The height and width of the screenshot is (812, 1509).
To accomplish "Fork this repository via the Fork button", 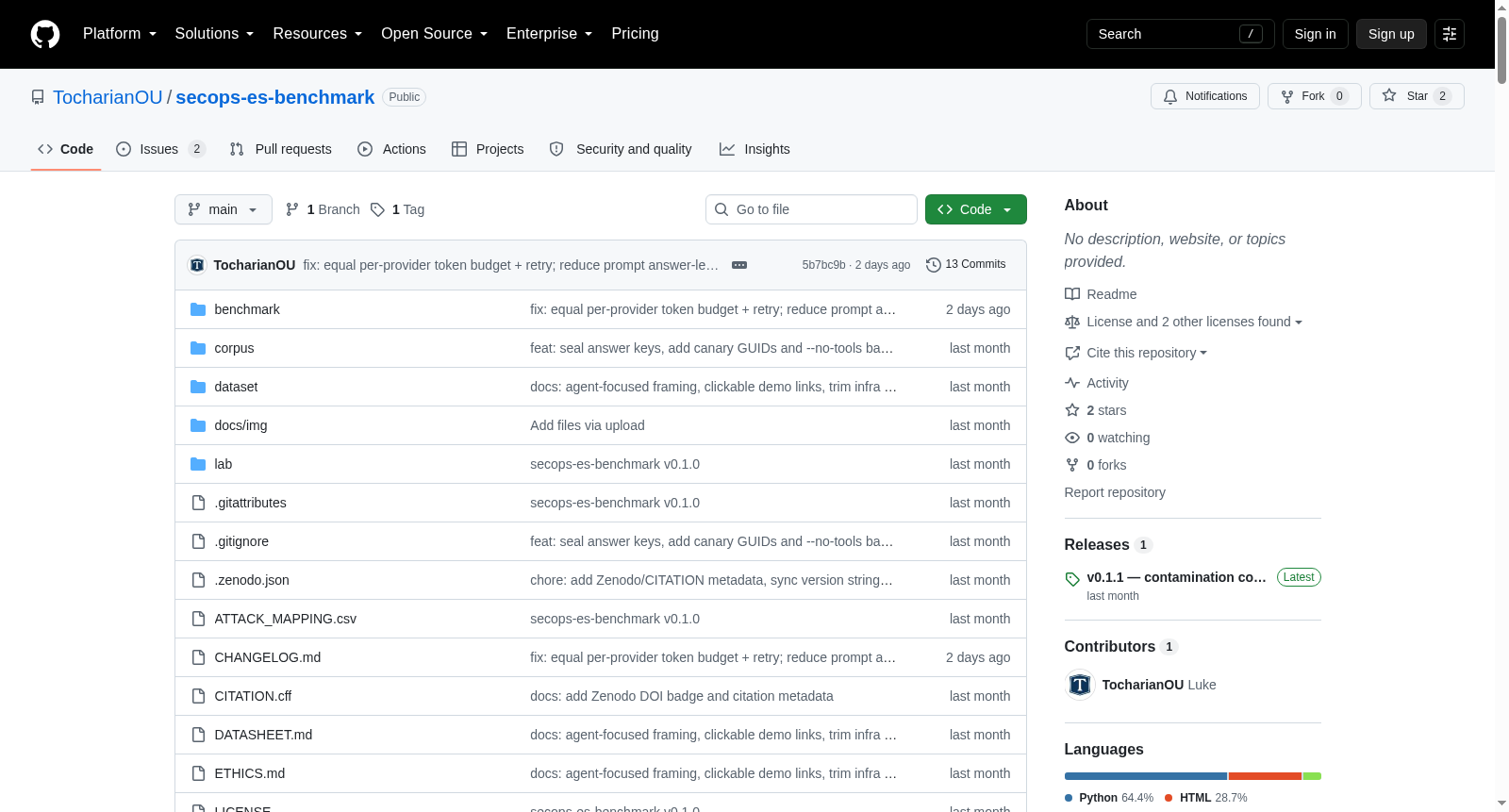I will [x=1314, y=96].
